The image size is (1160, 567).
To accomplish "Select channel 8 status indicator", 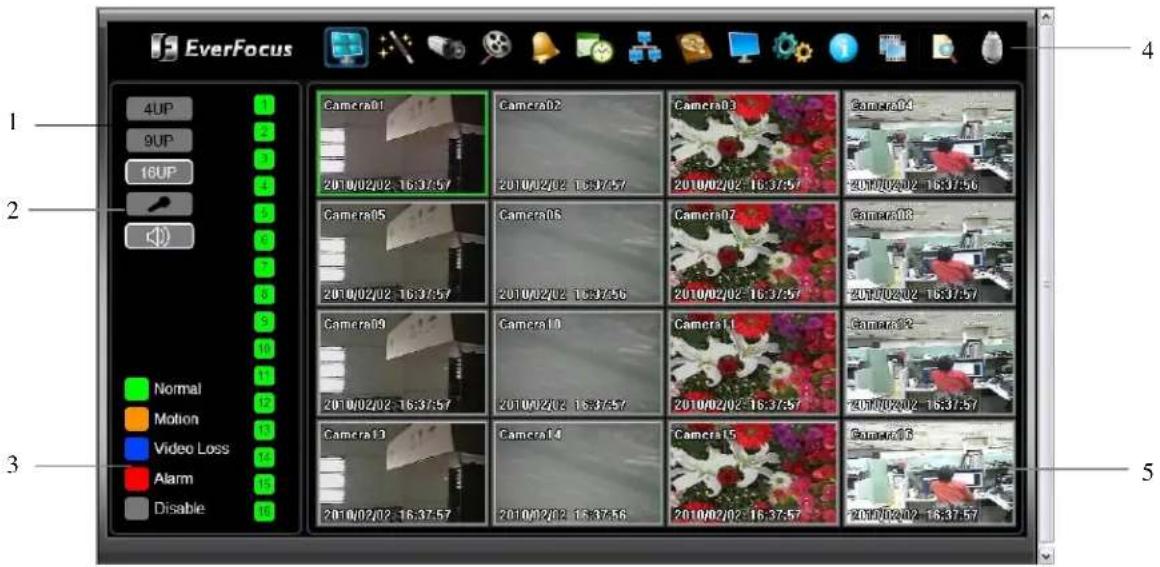I will pyautogui.click(x=266, y=294).
